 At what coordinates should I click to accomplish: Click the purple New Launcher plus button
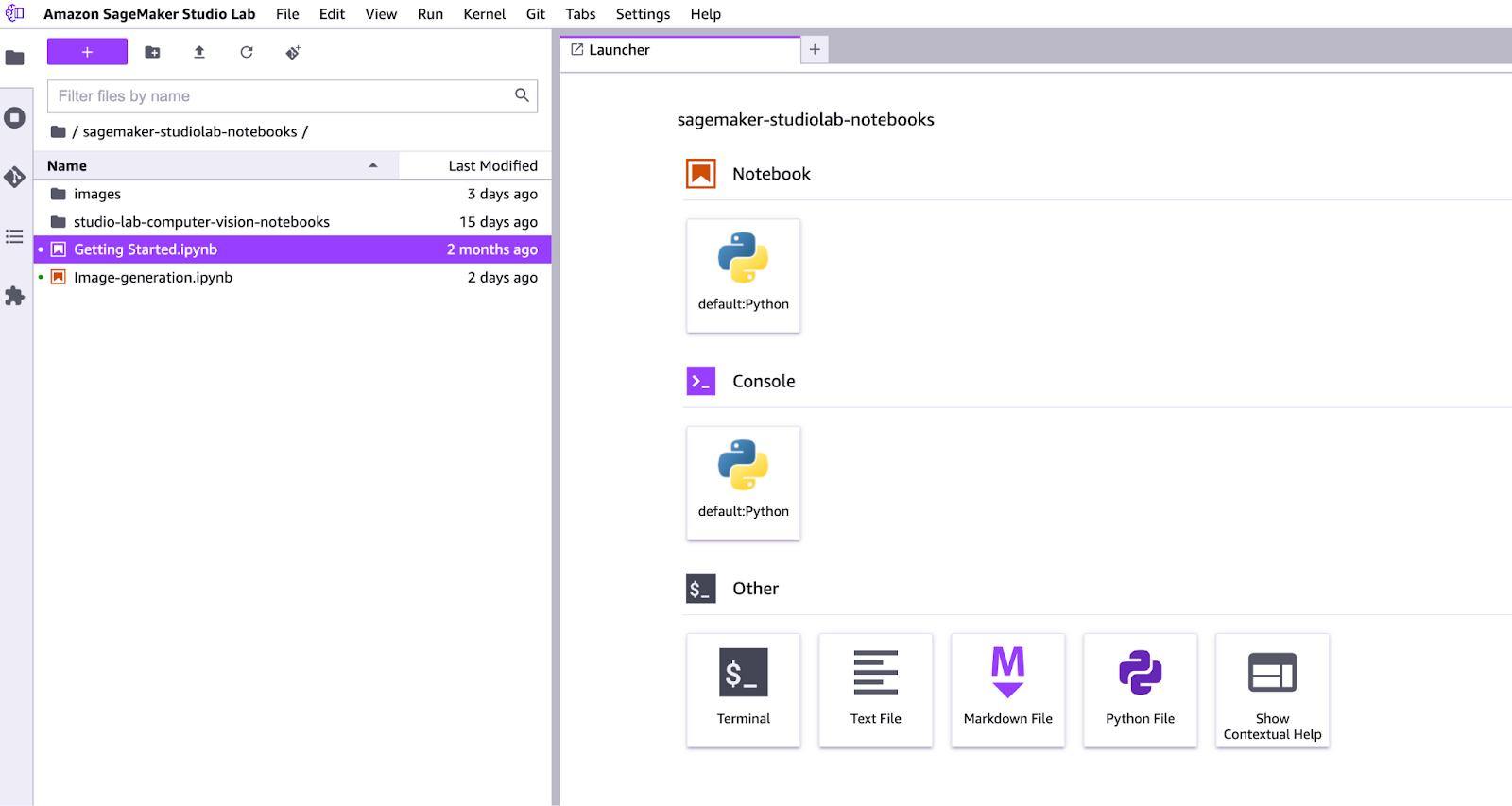click(x=87, y=52)
